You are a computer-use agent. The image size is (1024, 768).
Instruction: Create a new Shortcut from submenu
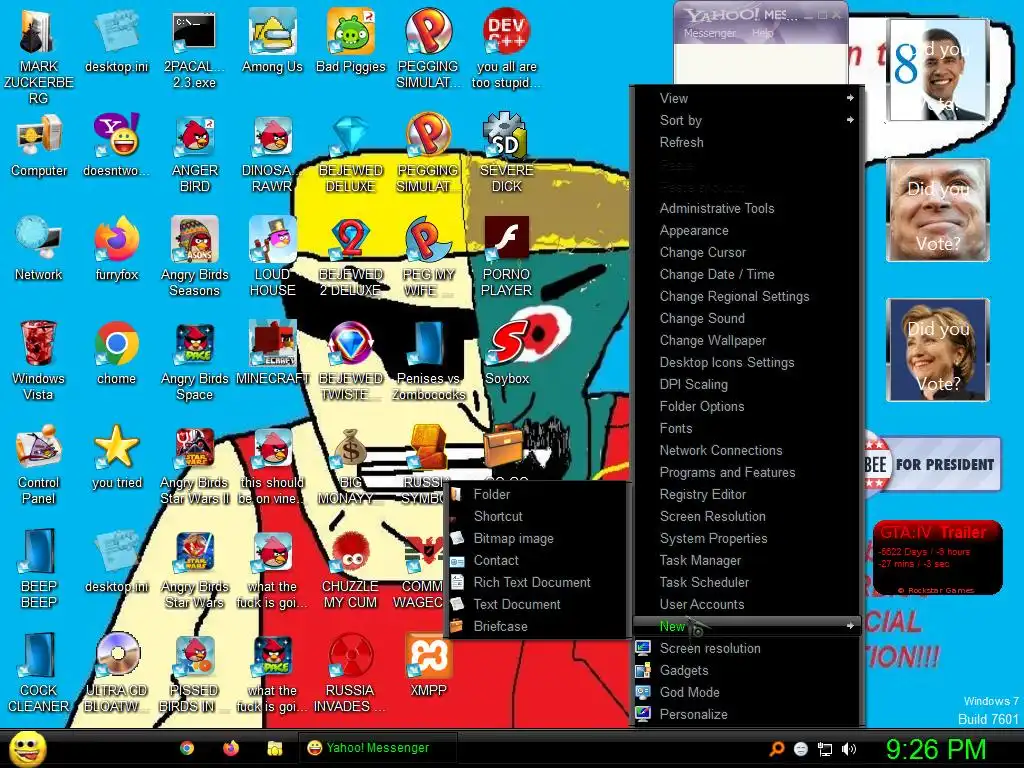[537, 517]
